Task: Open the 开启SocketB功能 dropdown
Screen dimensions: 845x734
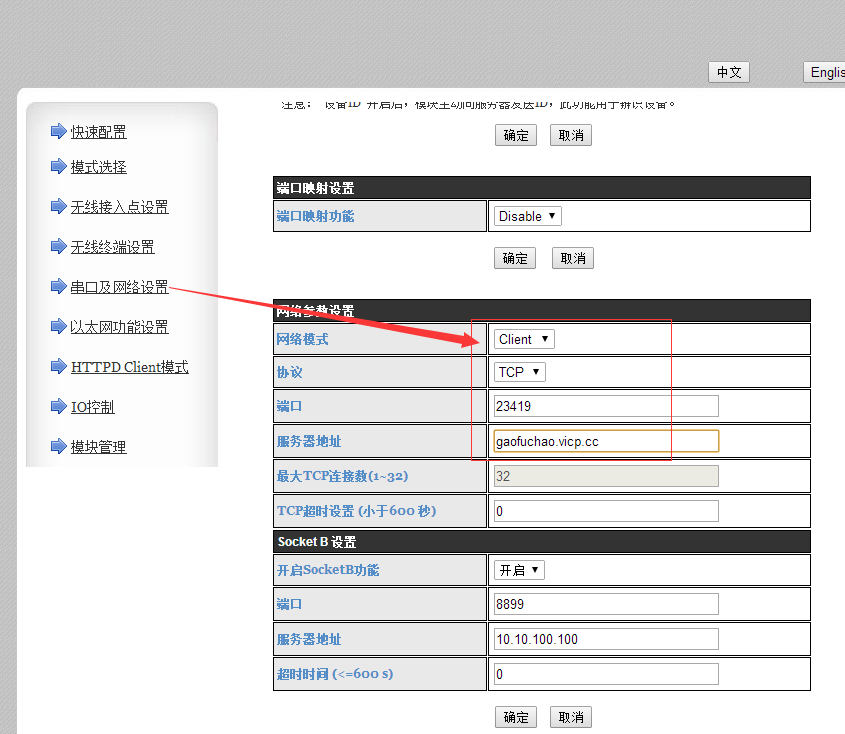Action: click(x=519, y=570)
